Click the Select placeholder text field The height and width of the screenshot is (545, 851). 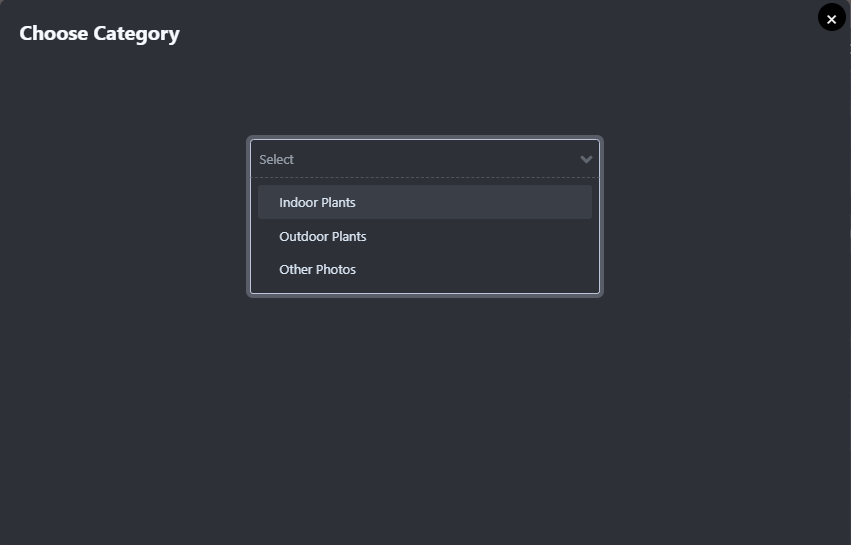277,159
